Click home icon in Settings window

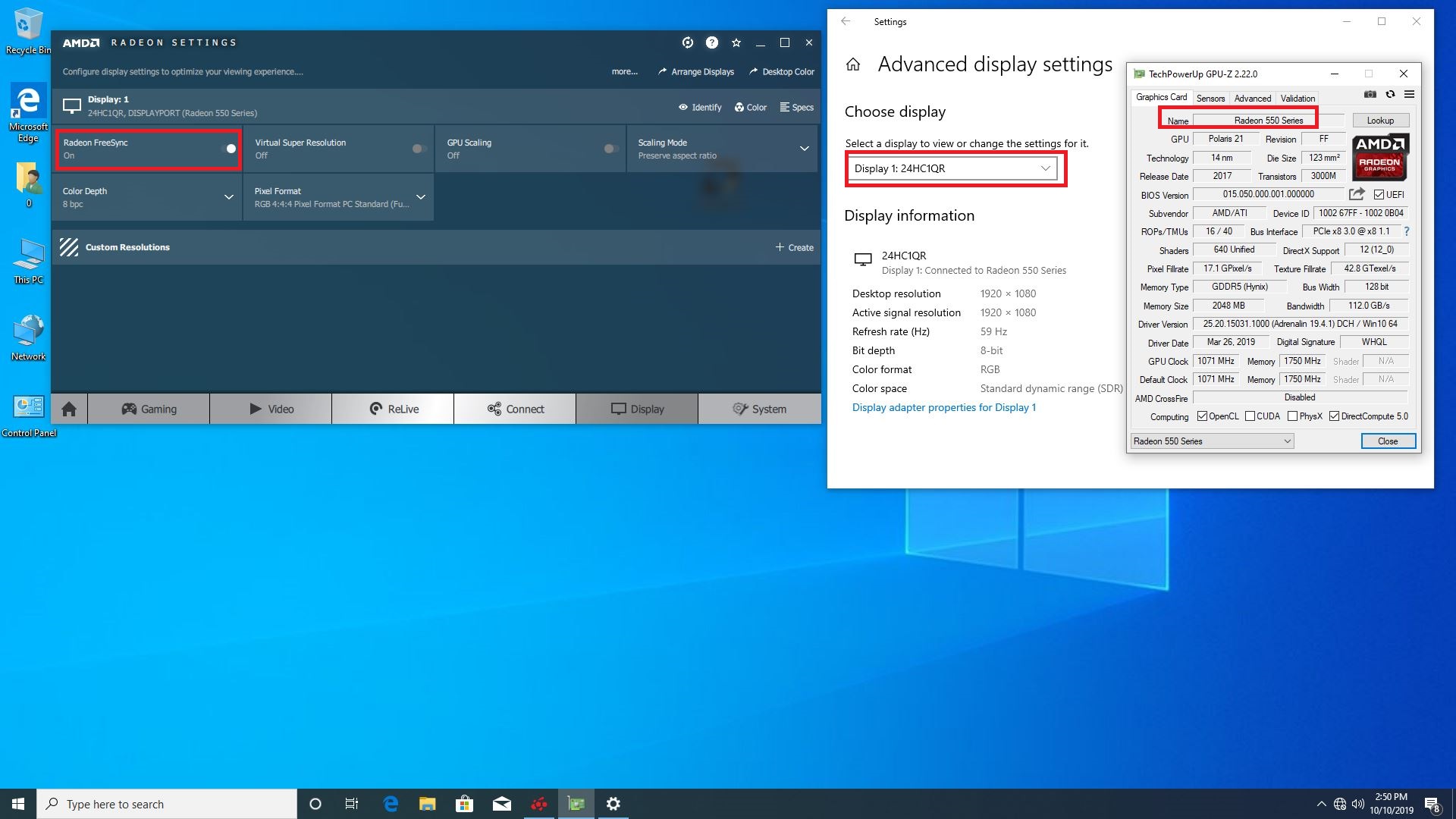point(853,64)
